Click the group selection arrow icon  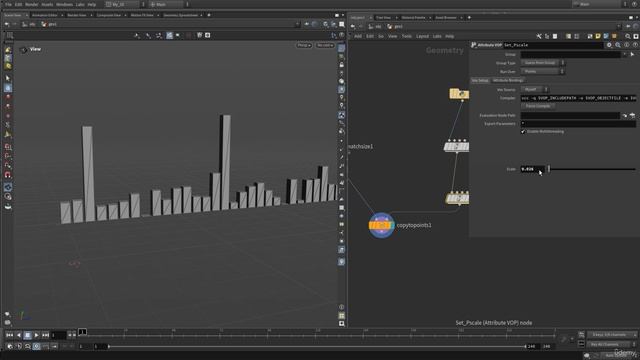point(633,54)
